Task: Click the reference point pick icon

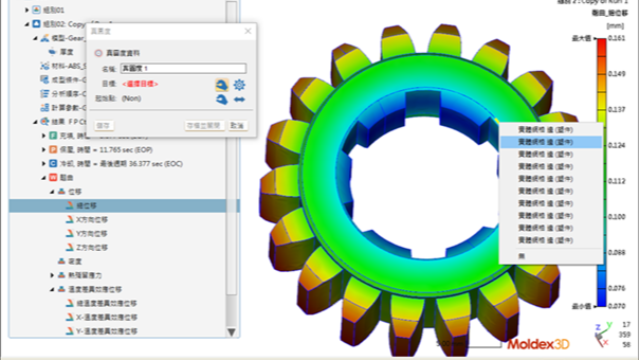Action: click(x=222, y=99)
